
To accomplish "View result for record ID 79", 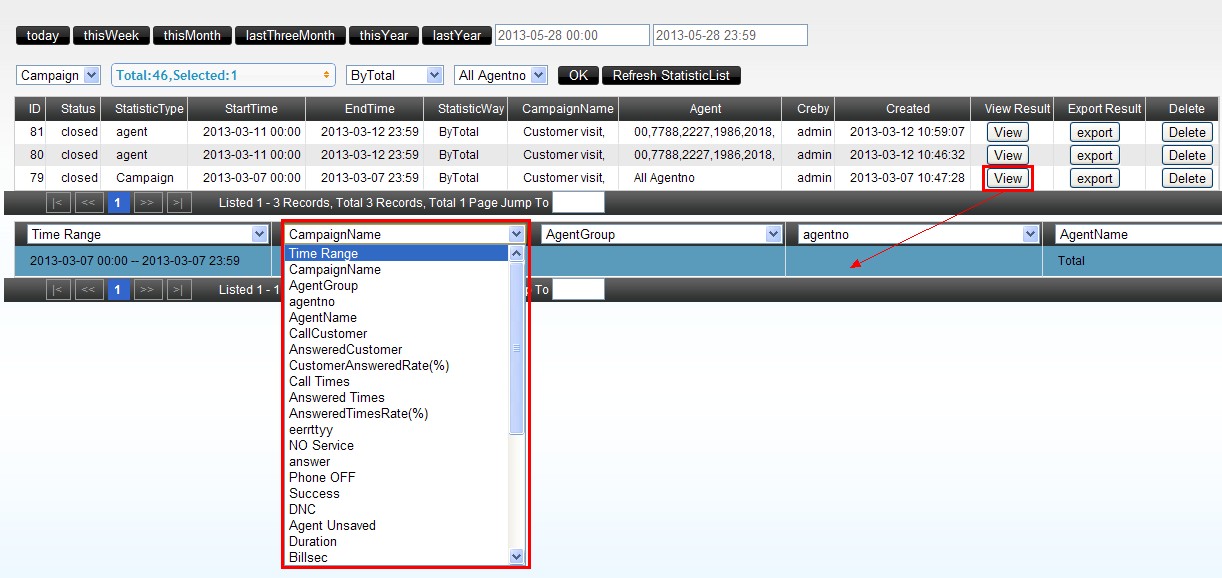I will click(x=1007, y=178).
